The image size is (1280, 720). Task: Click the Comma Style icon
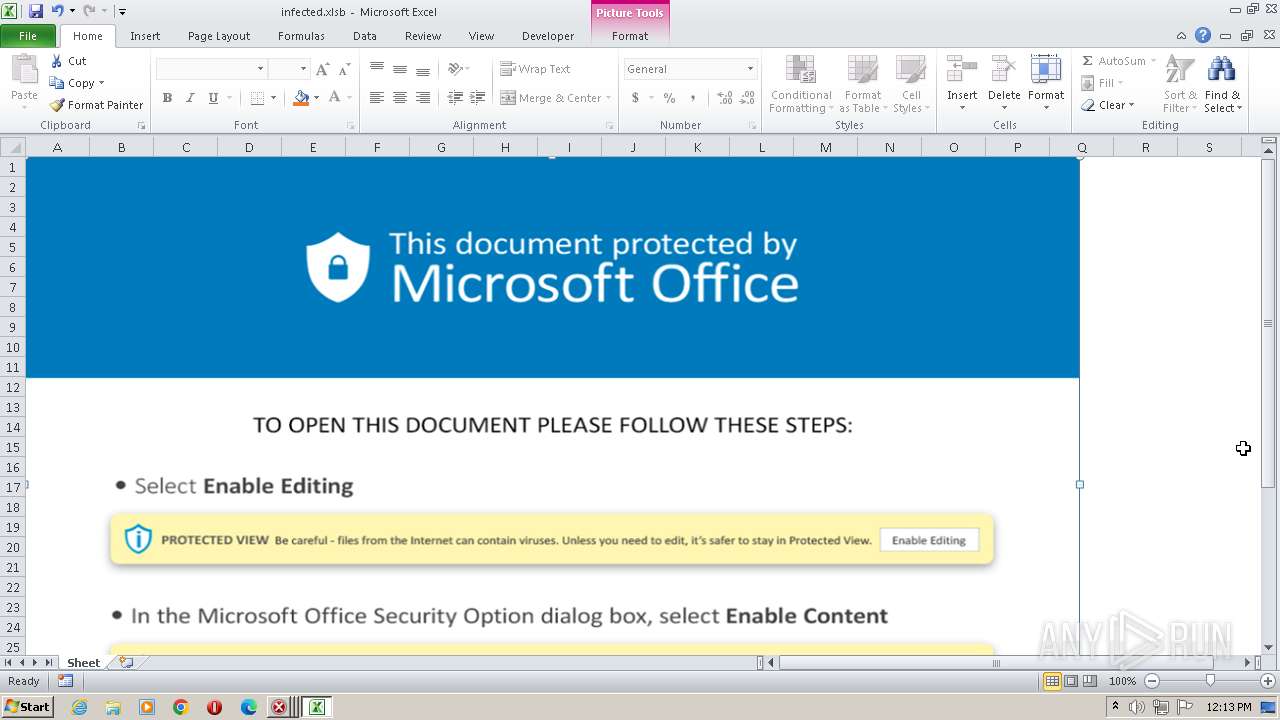coord(692,98)
